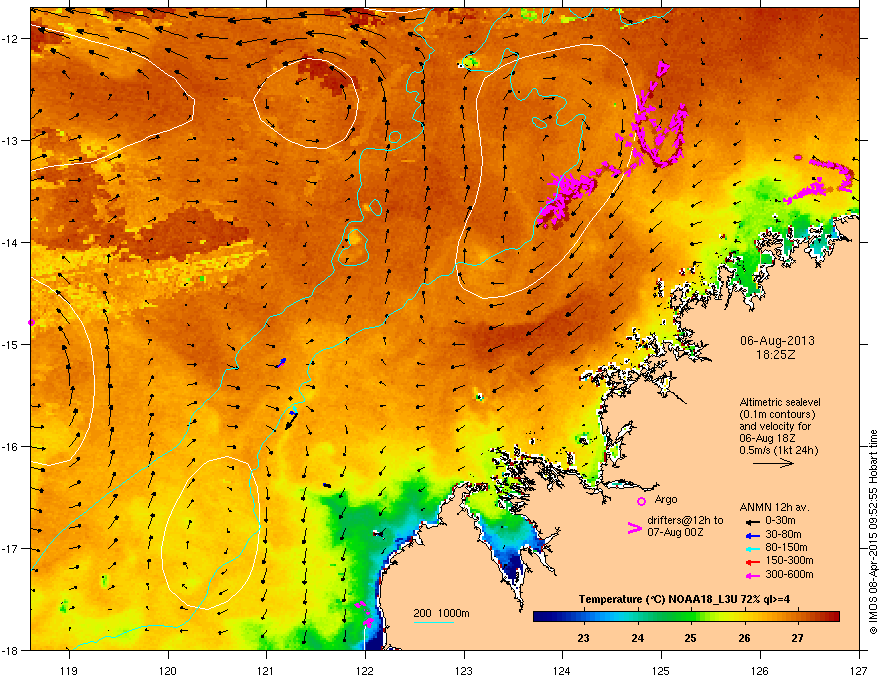Click the red 150-300m arrow legend symbol
The width and height of the screenshot is (880, 680).
pyautogui.click(x=752, y=562)
